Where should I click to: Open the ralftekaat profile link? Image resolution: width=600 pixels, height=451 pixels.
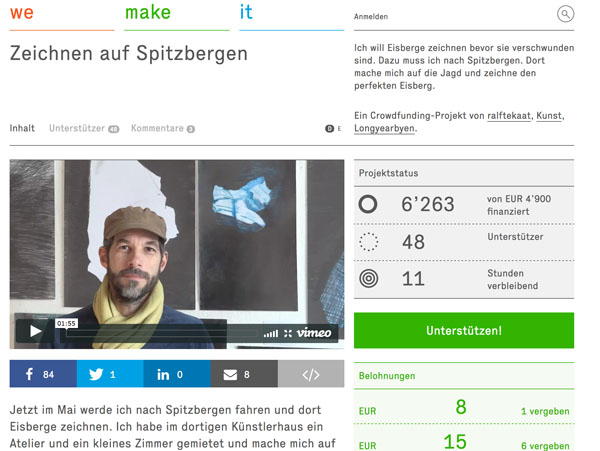[x=509, y=116]
